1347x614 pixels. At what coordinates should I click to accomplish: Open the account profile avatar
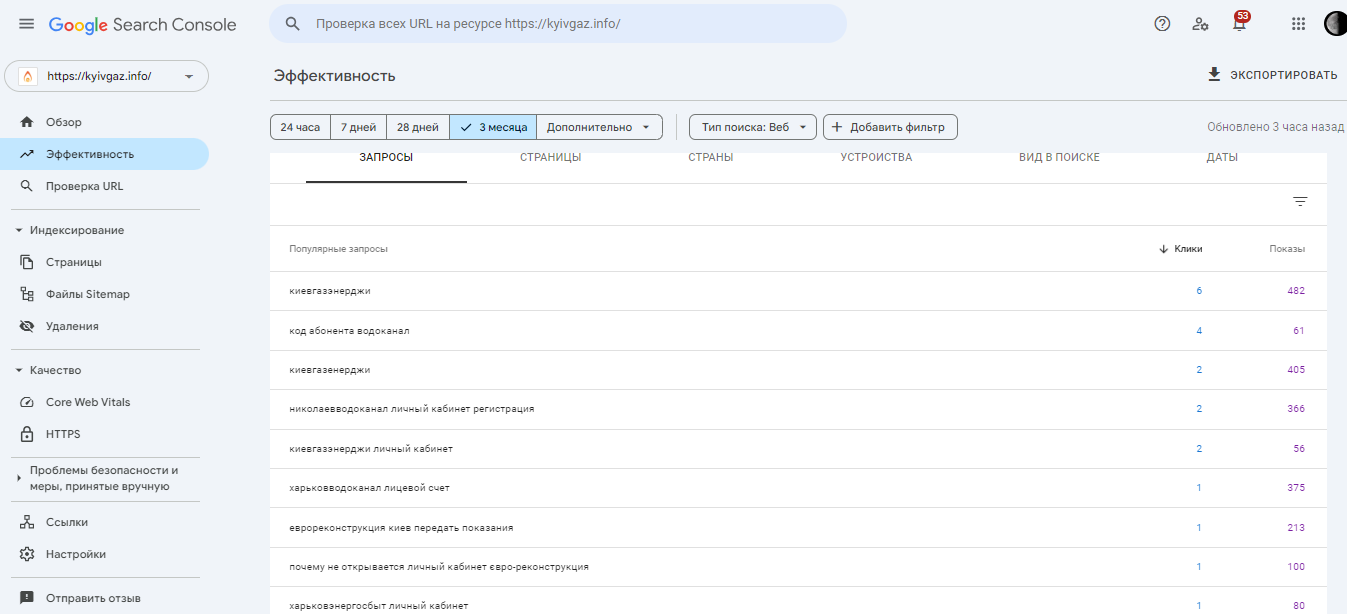[x=1336, y=24]
